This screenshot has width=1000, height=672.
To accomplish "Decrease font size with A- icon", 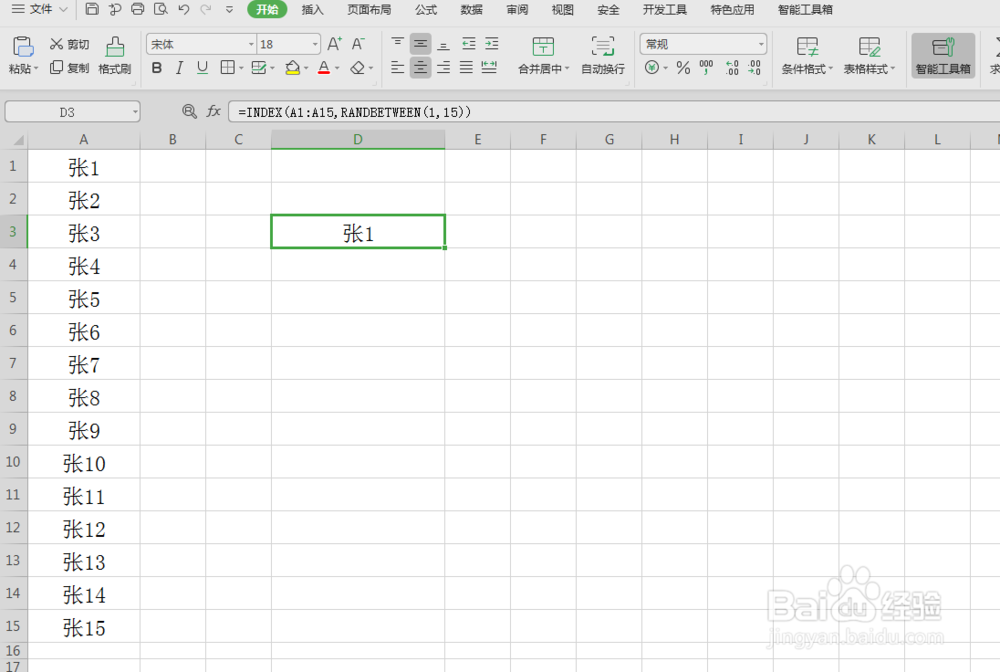I will coord(358,44).
